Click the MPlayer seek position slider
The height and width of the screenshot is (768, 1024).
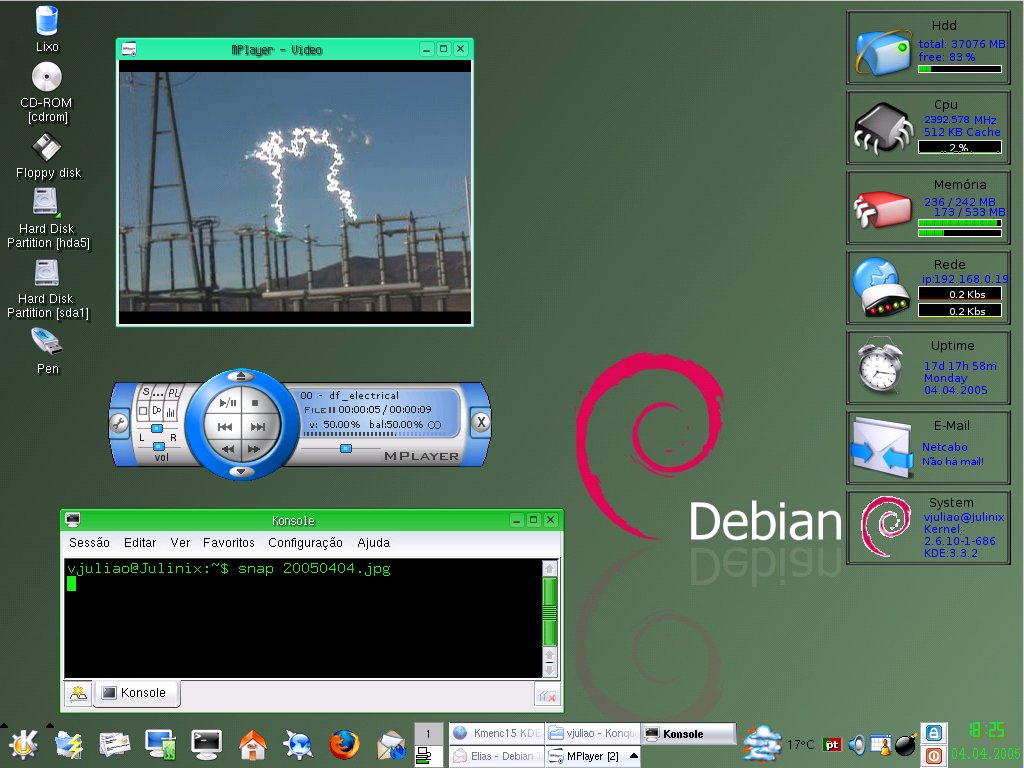(x=346, y=449)
